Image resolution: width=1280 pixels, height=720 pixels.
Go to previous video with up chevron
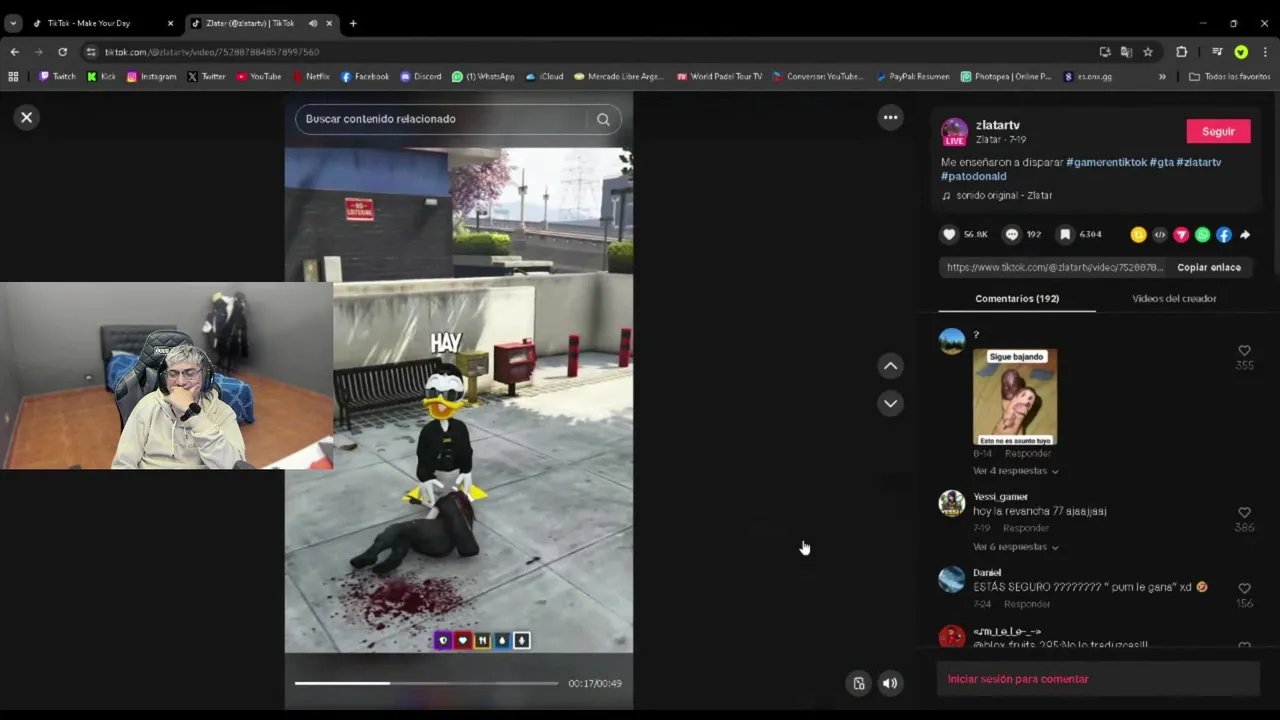890,366
